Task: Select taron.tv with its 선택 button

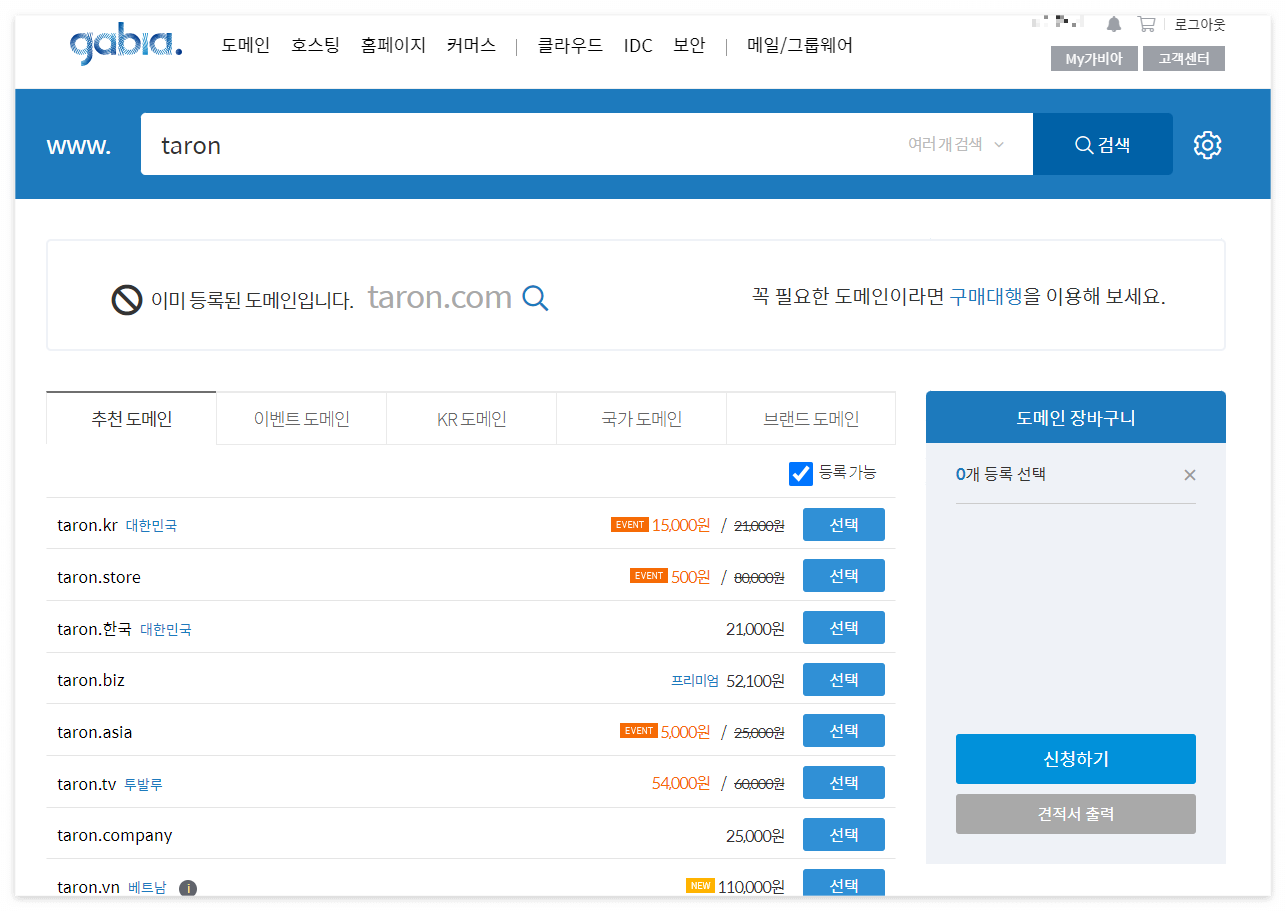Action: (844, 783)
